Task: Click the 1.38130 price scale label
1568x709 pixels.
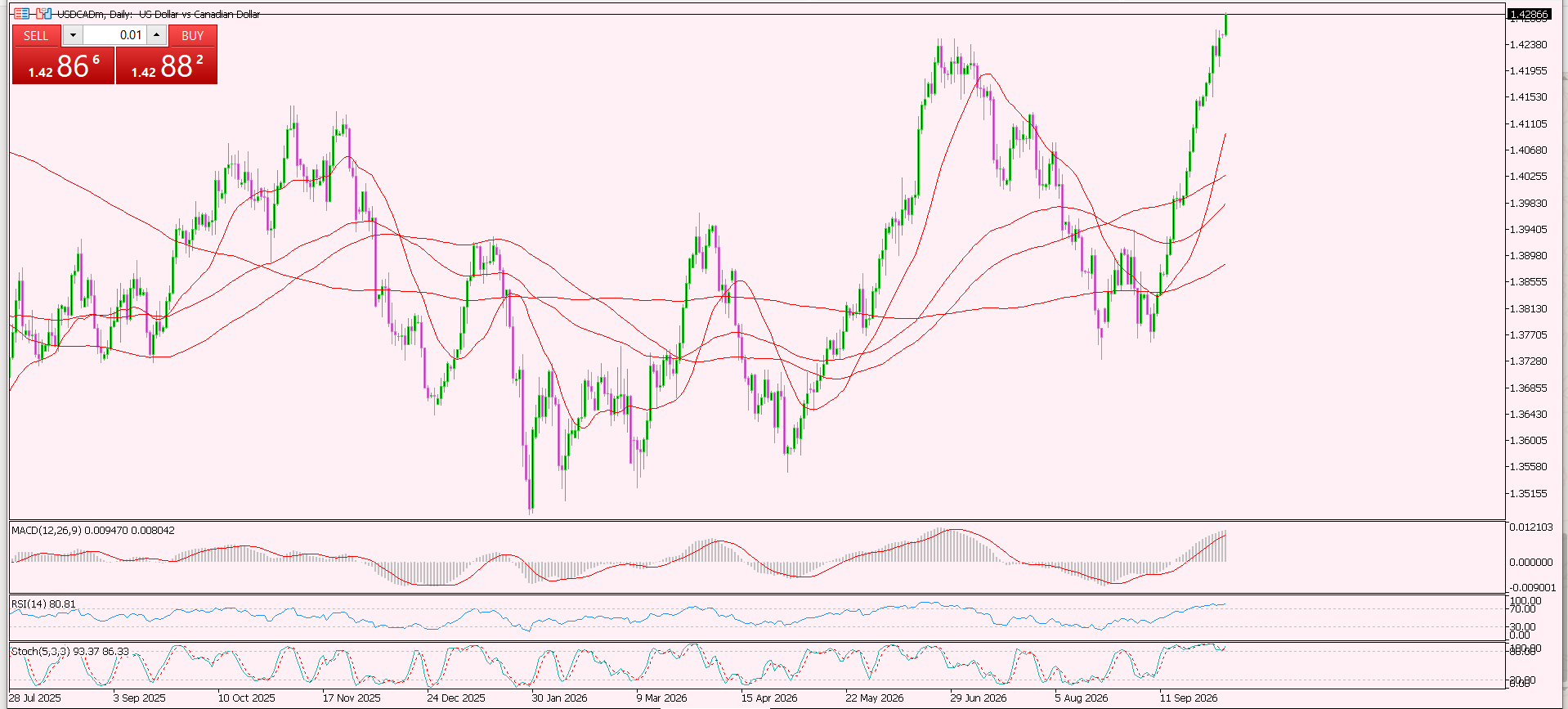Action: [x=1528, y=309]
